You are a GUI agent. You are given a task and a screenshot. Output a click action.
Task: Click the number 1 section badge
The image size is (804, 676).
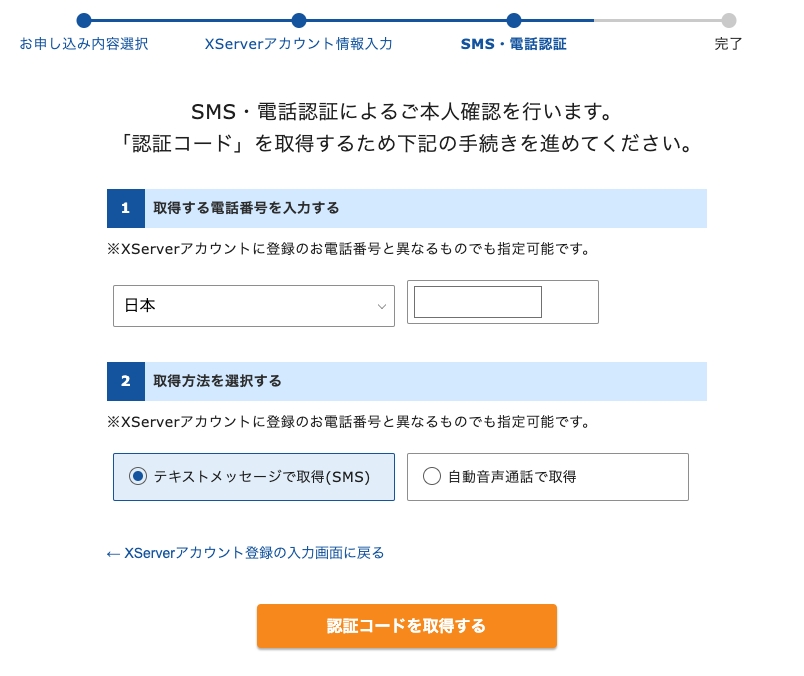pos(126,208)
